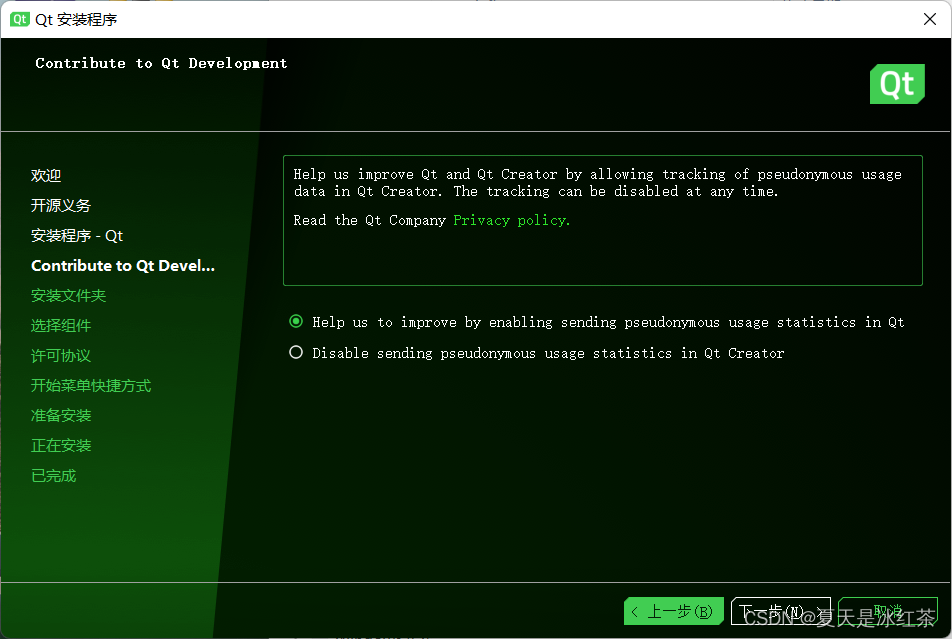Select the 欢迎 step in sidebar
This screenshot has width=952, height=639.
46,176
